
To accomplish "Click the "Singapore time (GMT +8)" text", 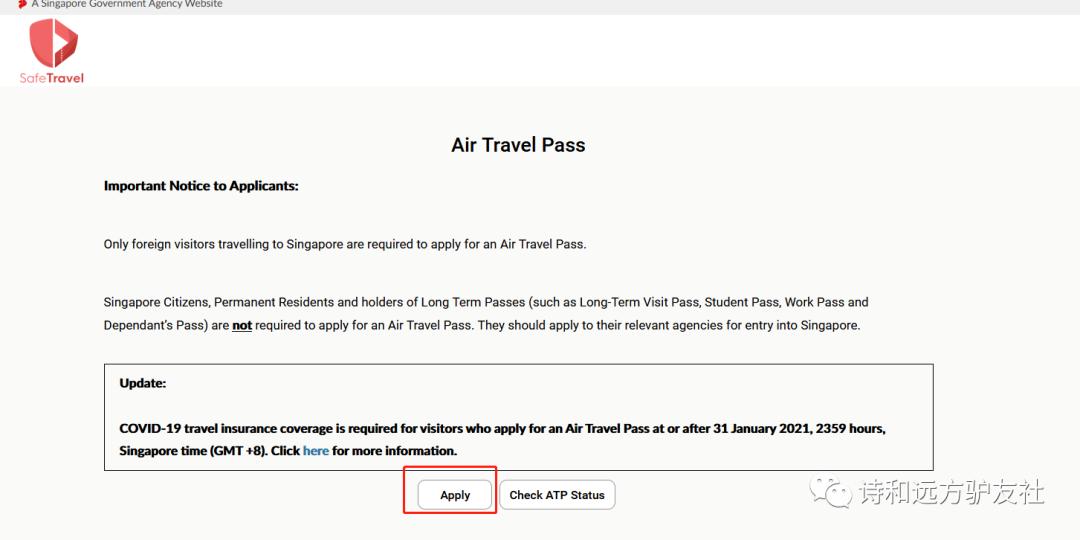I will click(x=193, y=451).
